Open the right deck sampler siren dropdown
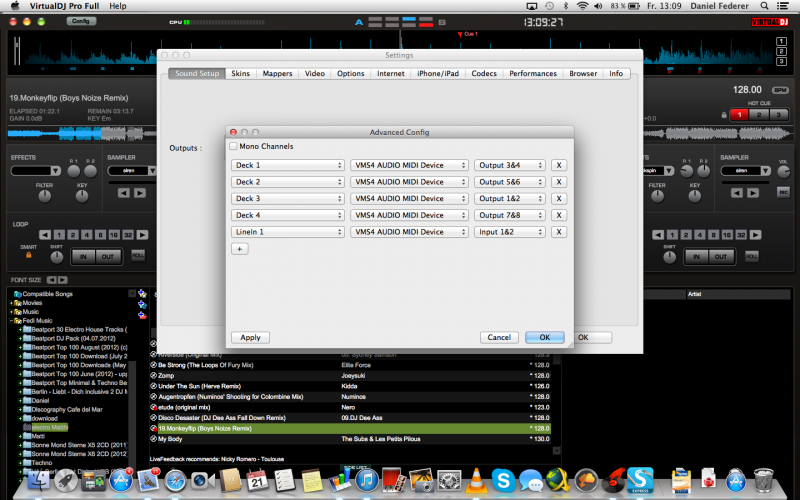 (x=745, y=171)
